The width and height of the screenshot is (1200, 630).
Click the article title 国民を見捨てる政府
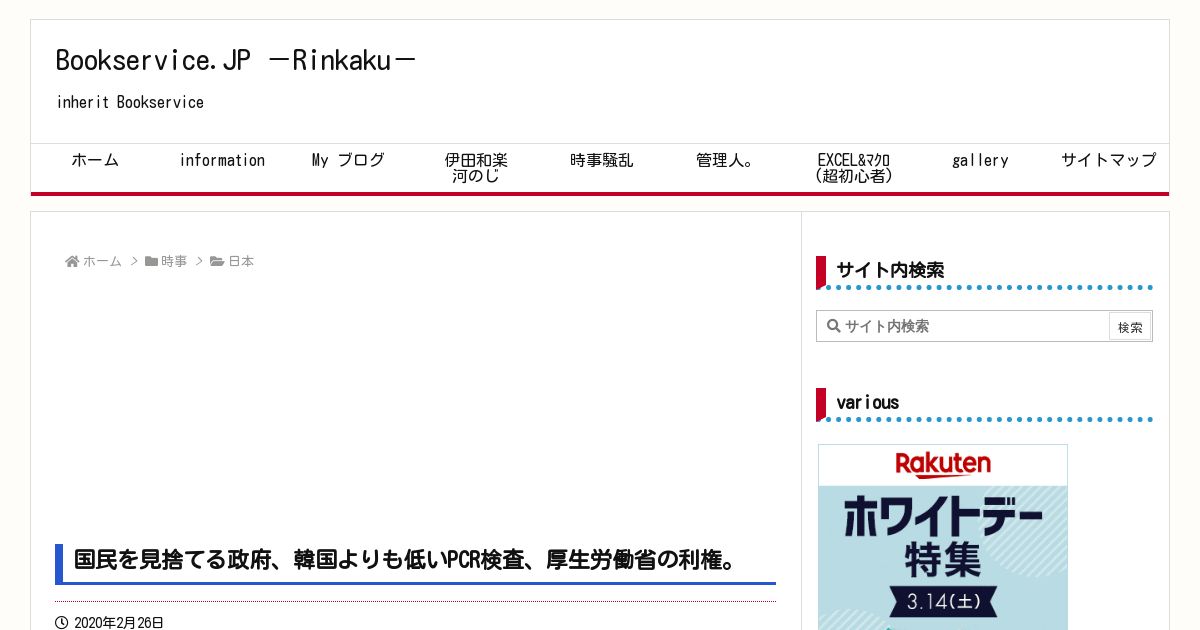click(x=406, y=560)
